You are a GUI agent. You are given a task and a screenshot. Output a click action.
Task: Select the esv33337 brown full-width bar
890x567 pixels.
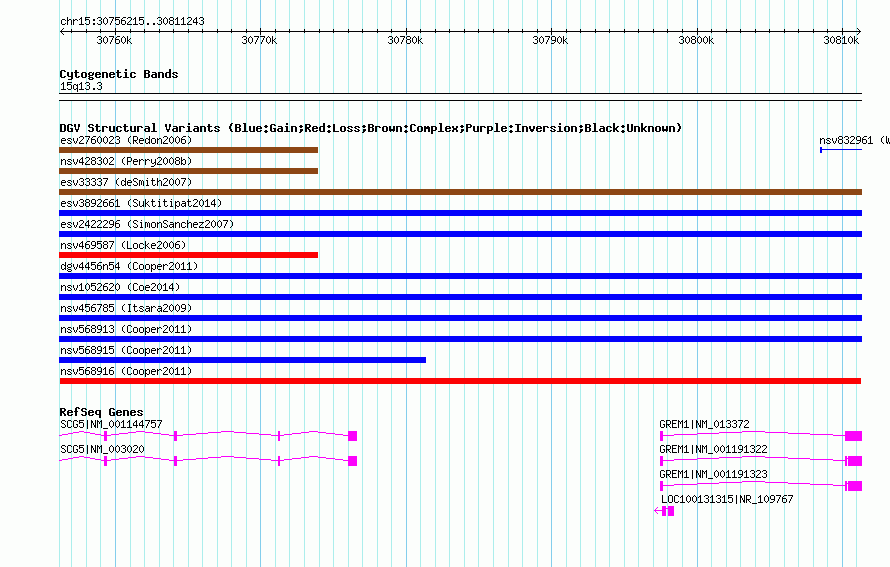(x=460, y=192)
